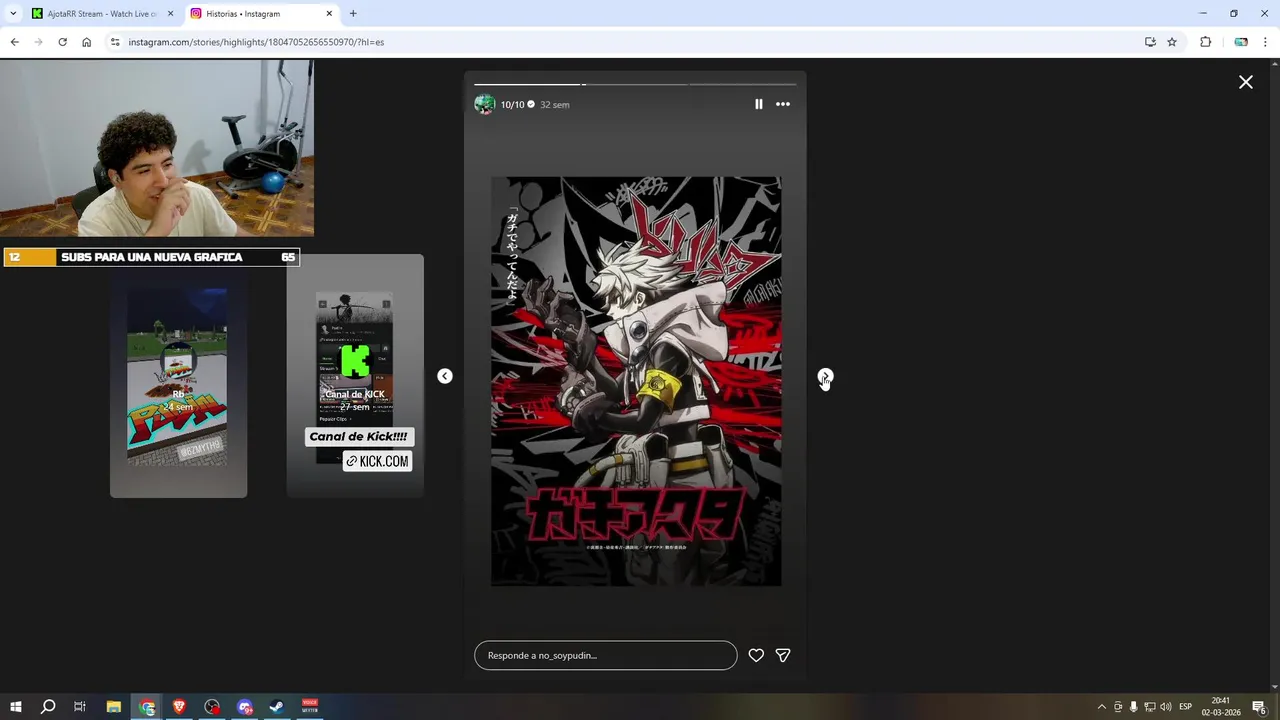Go to the browser home page
The width and height of the screenshot is (1280, 720).
click(x=87, y=42)
